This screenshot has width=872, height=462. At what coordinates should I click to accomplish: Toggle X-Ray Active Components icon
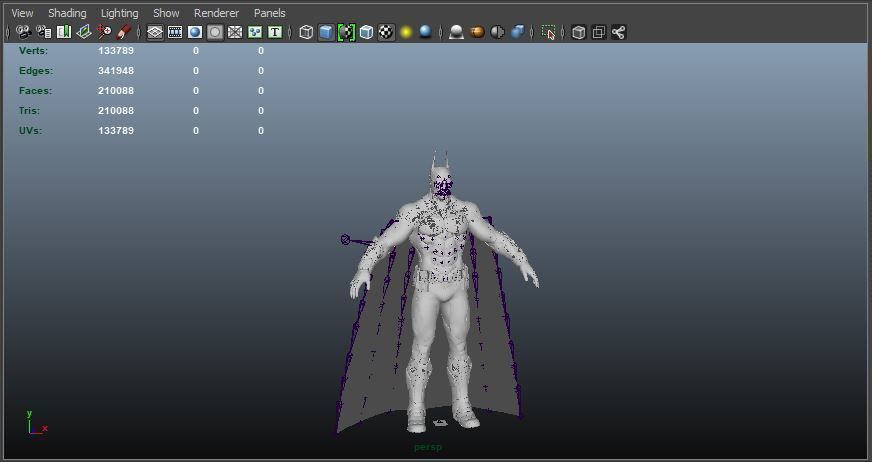point(599,32)
